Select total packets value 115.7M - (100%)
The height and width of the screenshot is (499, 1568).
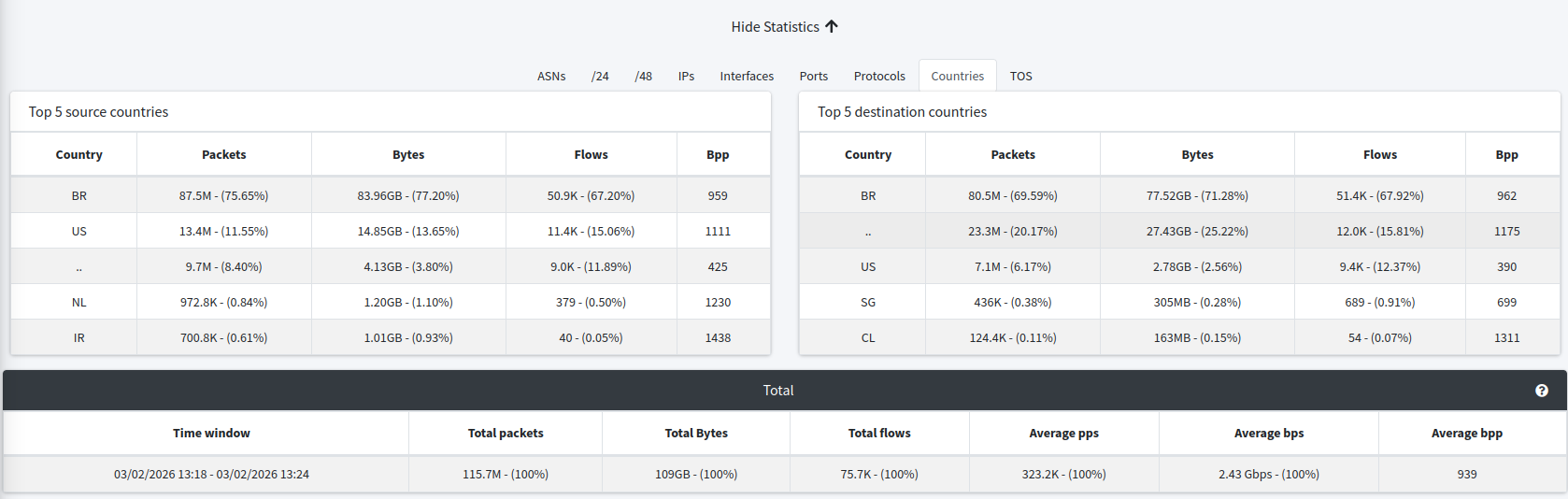click(506, 474)
